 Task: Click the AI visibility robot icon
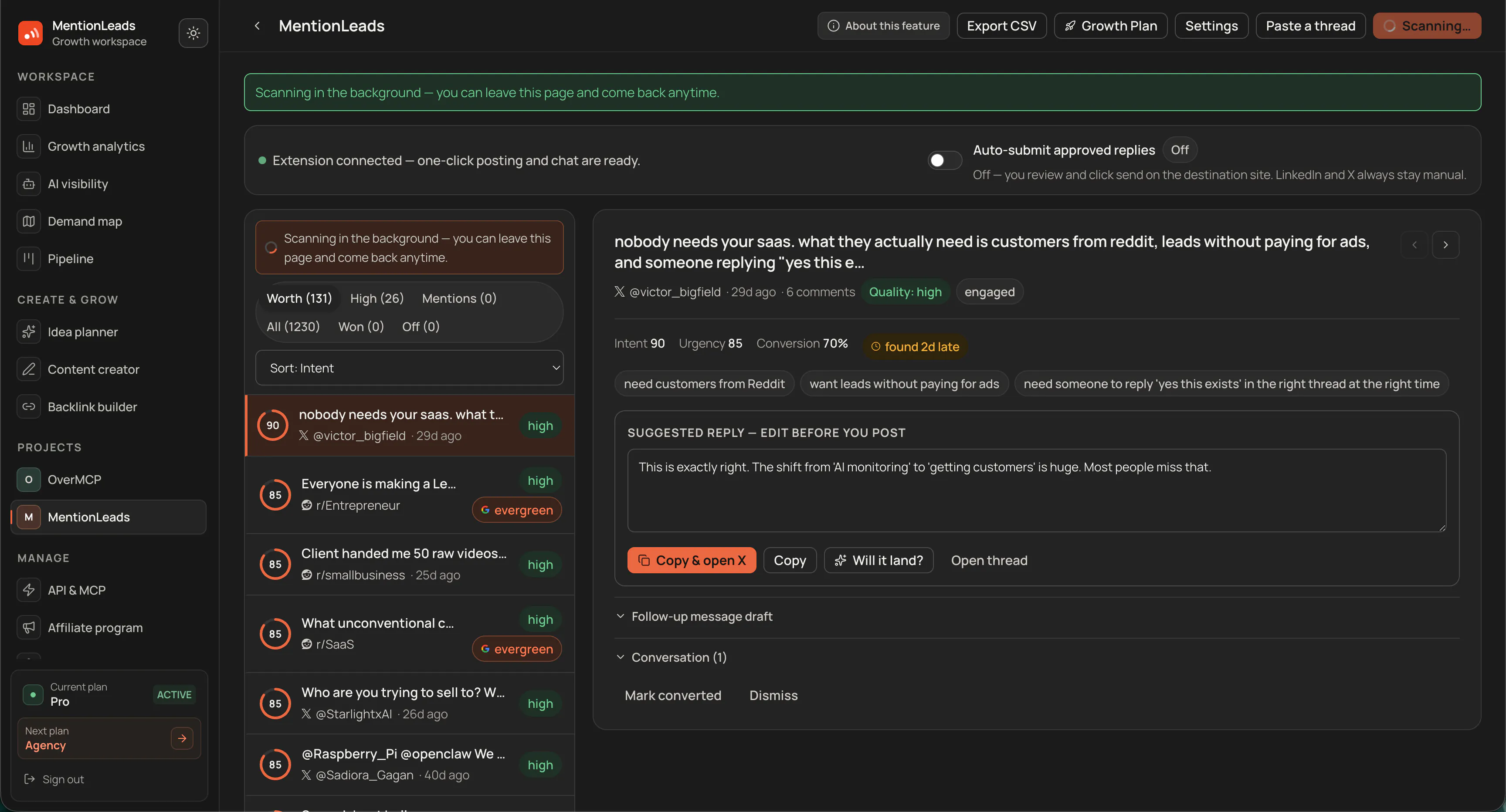[x=29, y=183]
